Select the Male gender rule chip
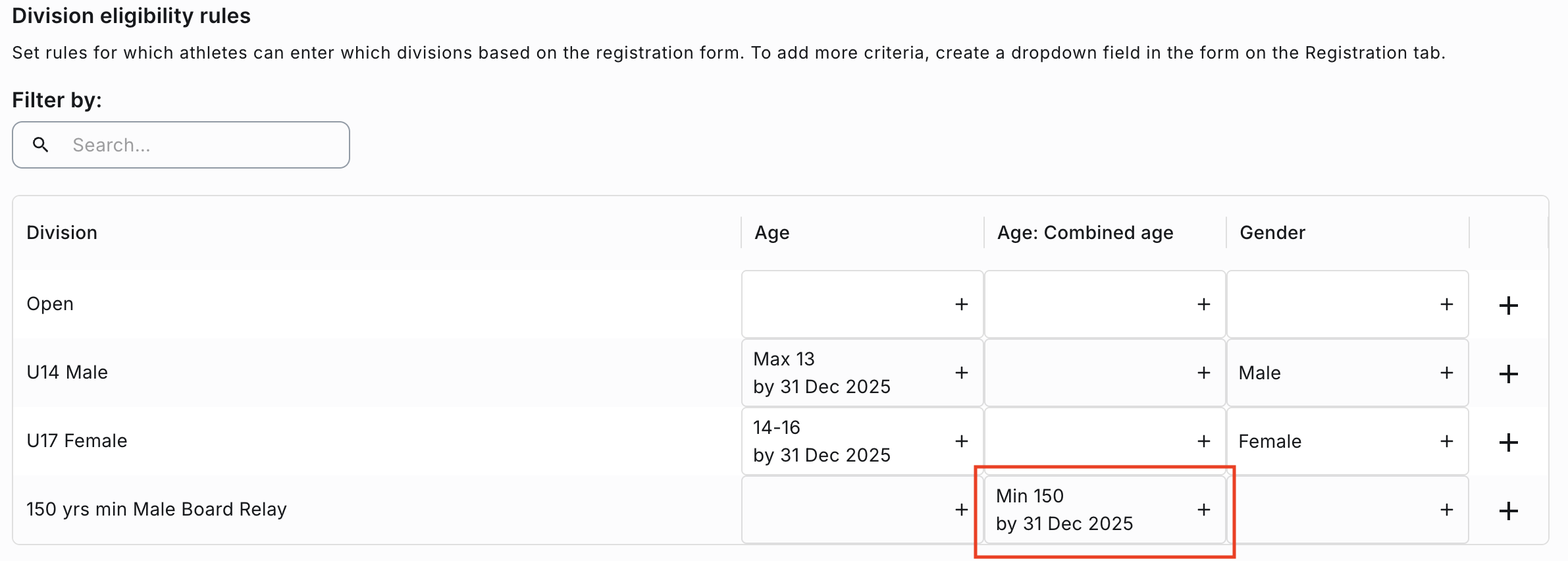 (x=1259, y=373)
